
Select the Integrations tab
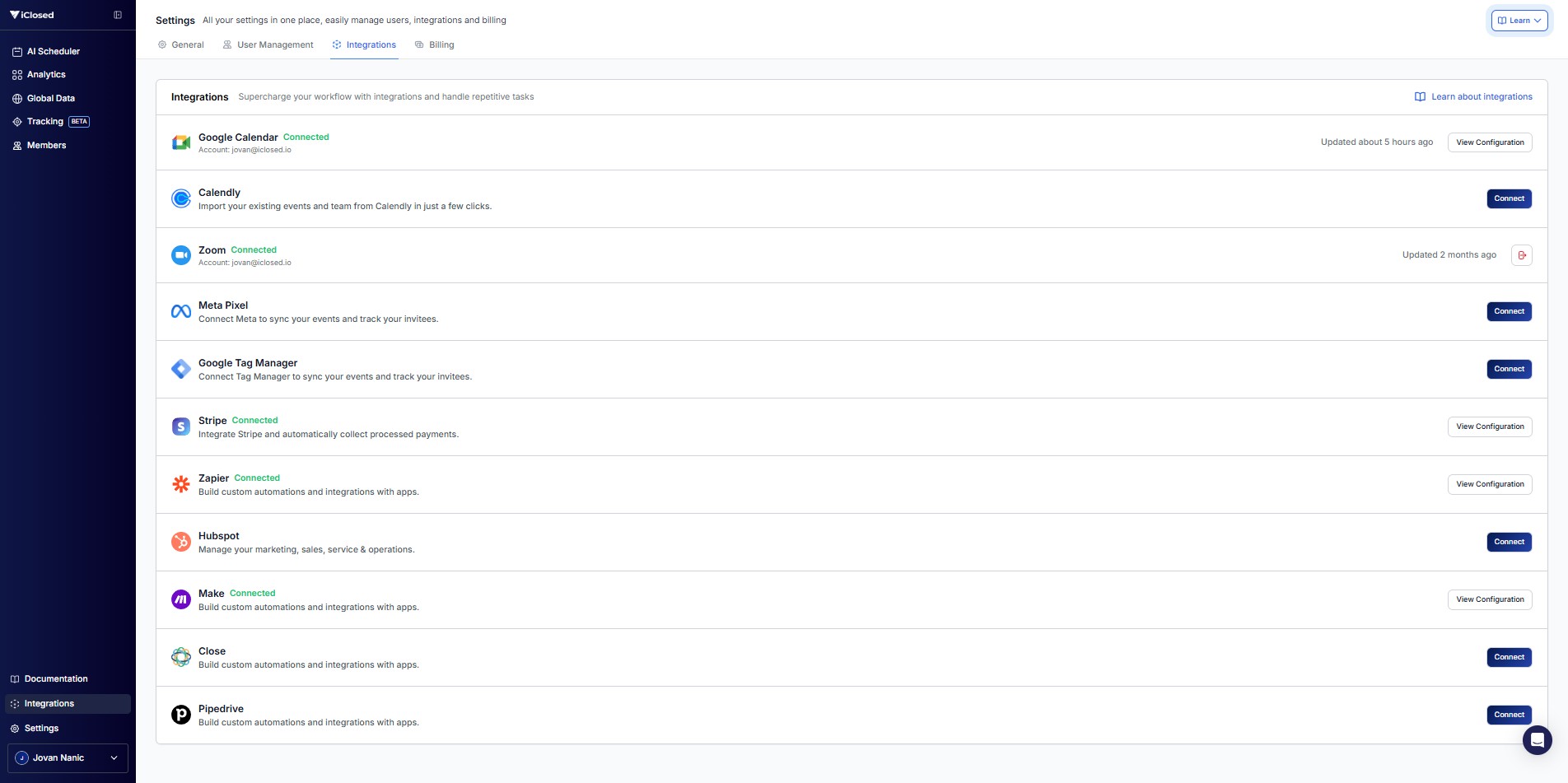point(364,44)
